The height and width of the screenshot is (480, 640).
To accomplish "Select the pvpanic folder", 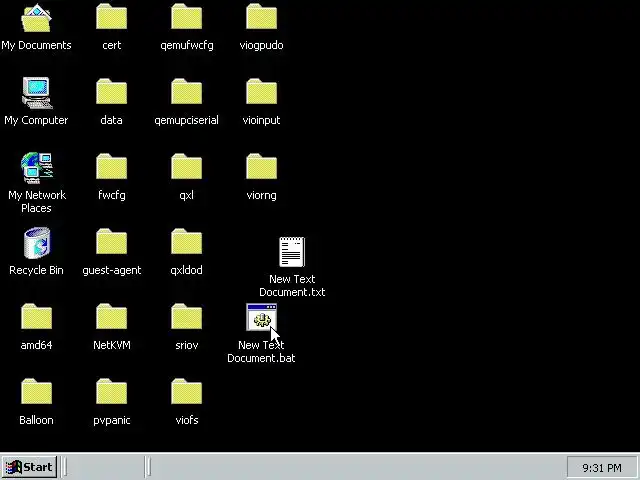I will pos(111,392).
